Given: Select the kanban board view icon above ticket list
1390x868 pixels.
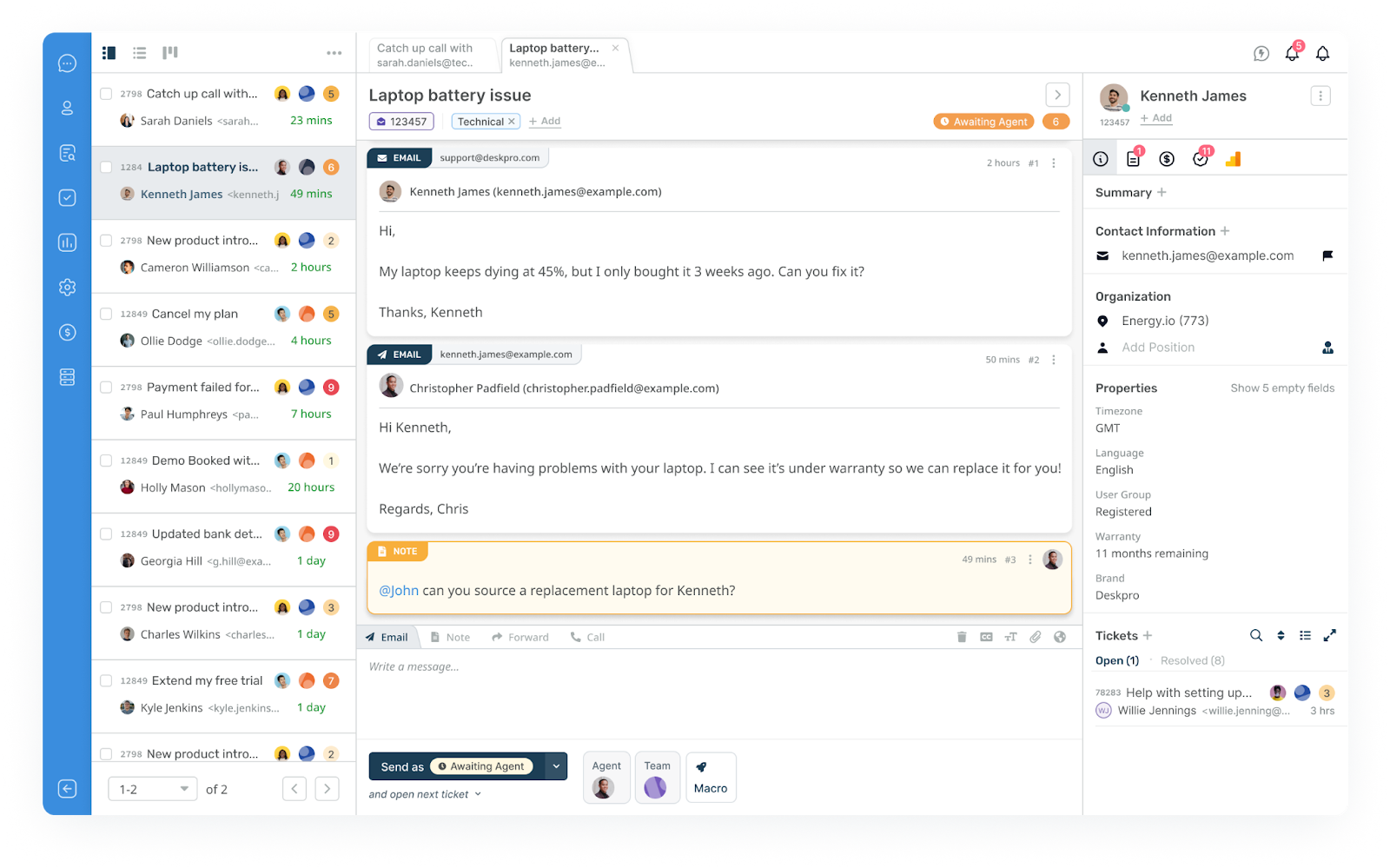Looking at the screenshot, I should [170, 52].
